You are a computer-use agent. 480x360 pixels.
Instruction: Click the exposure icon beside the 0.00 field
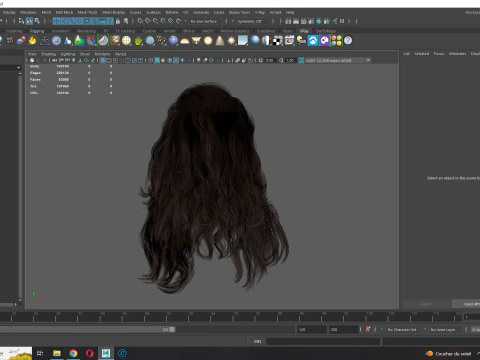click(261, 60)
